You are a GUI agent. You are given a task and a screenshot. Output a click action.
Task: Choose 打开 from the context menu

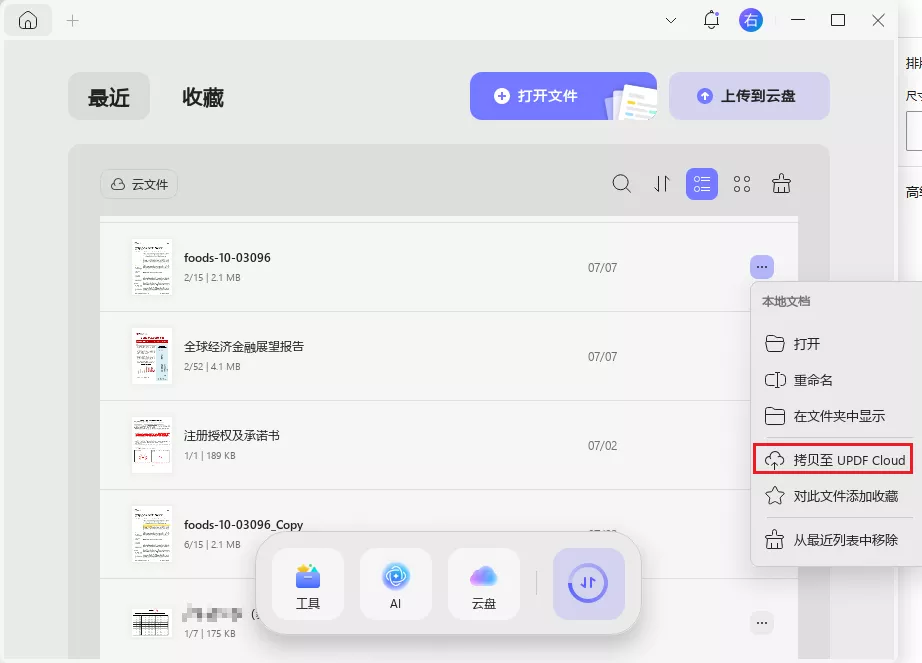coord(836,344)
